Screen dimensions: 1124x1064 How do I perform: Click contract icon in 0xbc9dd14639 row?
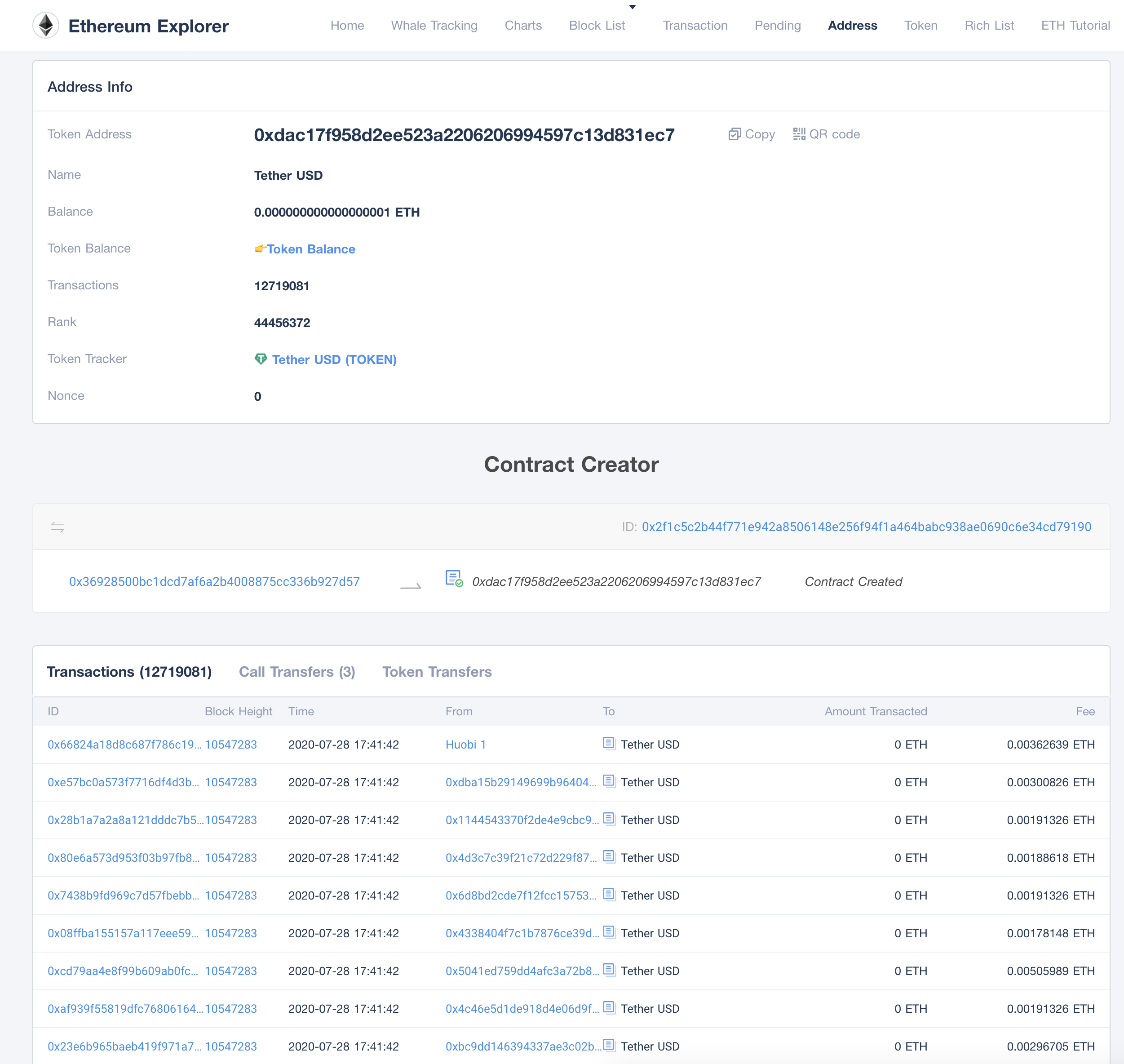coord(609,1045)
